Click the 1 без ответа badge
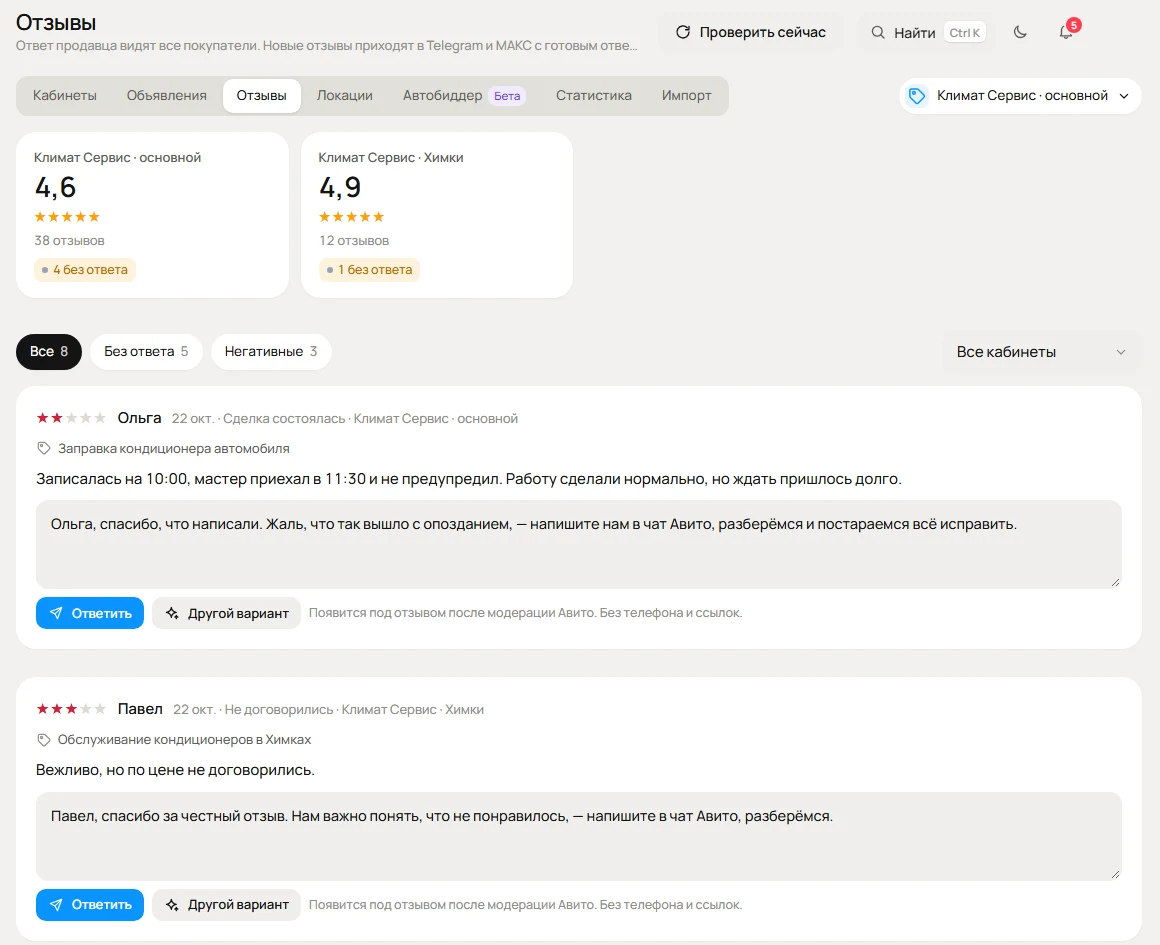This screenshot has height=945, width=1160. pos(369,269)
